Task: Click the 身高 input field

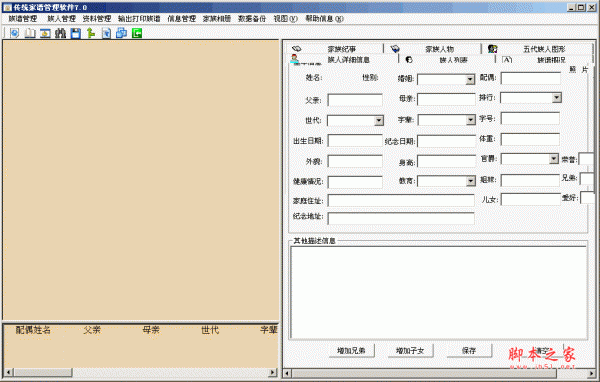Action: (x=446, y=161)
